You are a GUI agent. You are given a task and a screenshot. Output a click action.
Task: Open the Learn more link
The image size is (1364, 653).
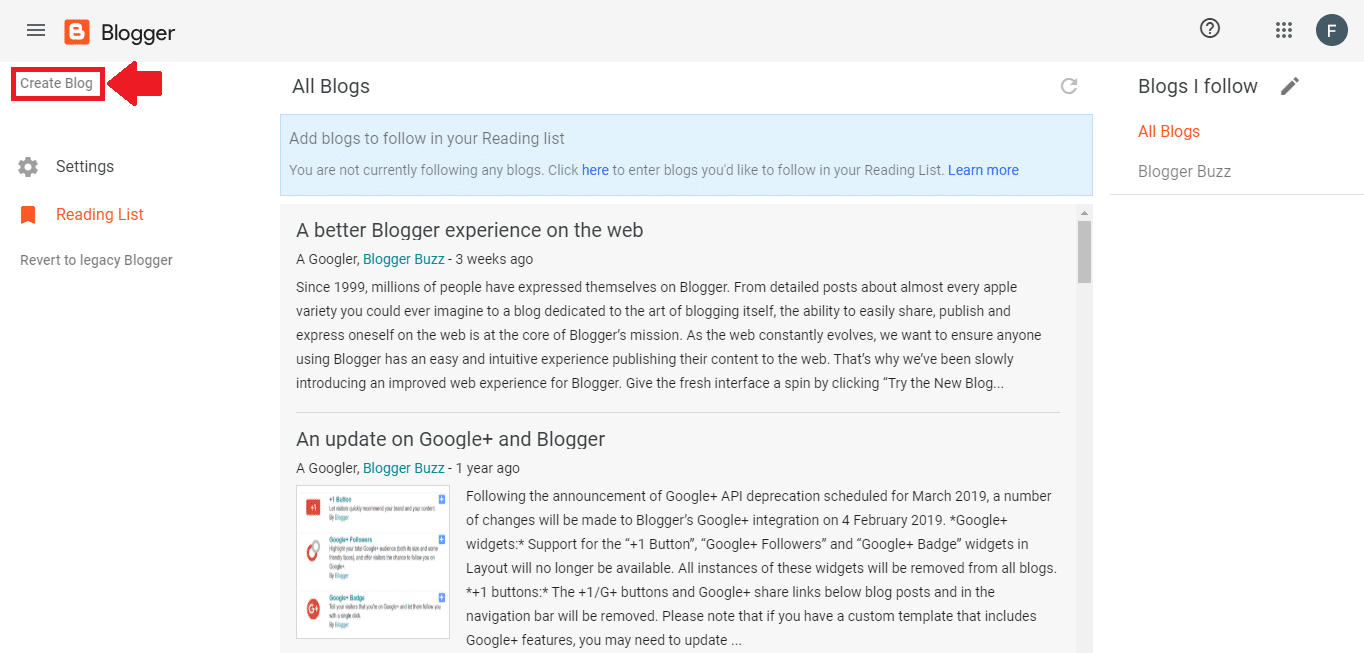click(x=983, y=170)
